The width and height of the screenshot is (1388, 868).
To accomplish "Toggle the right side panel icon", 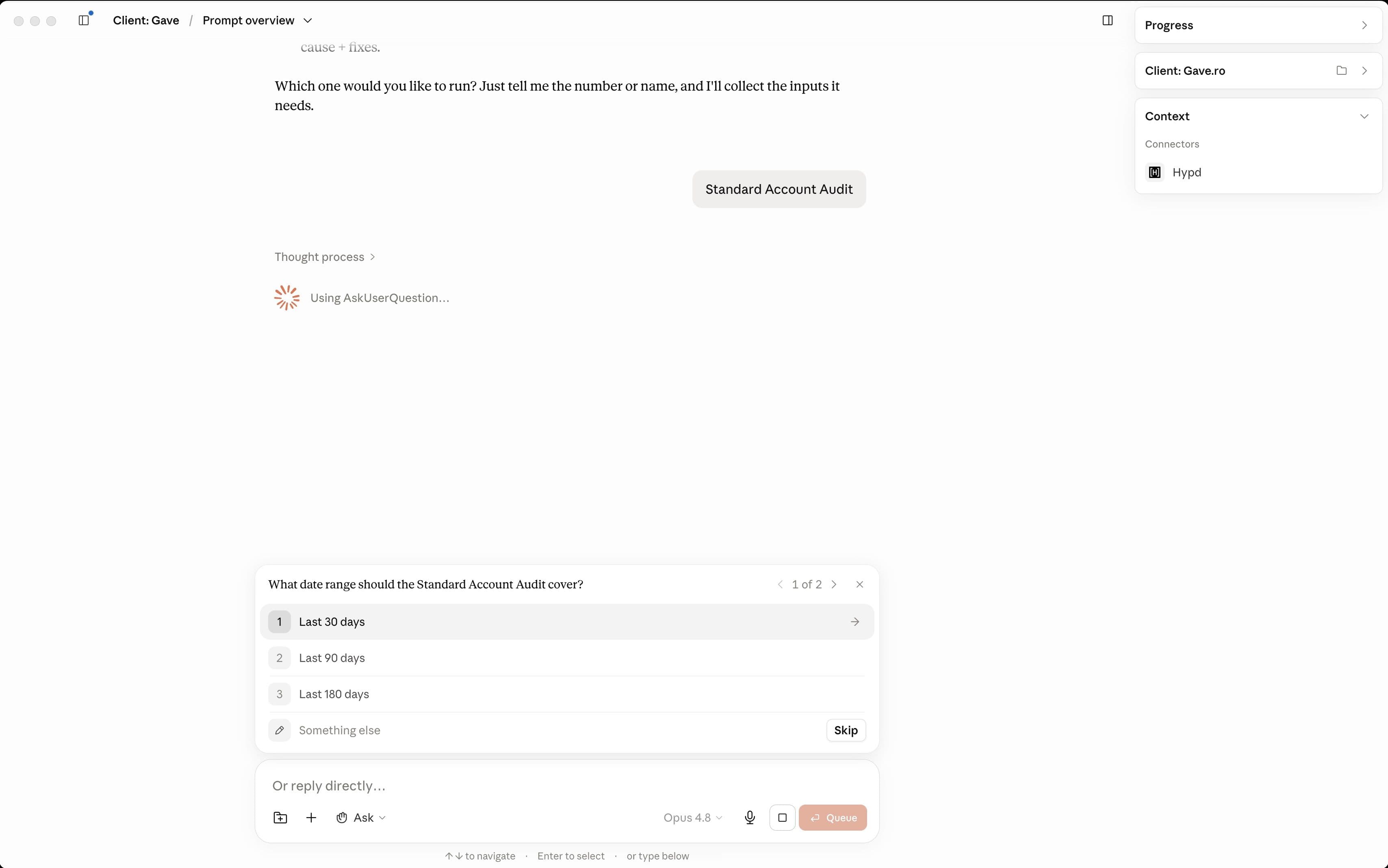I will click(x=1107, y=21).
